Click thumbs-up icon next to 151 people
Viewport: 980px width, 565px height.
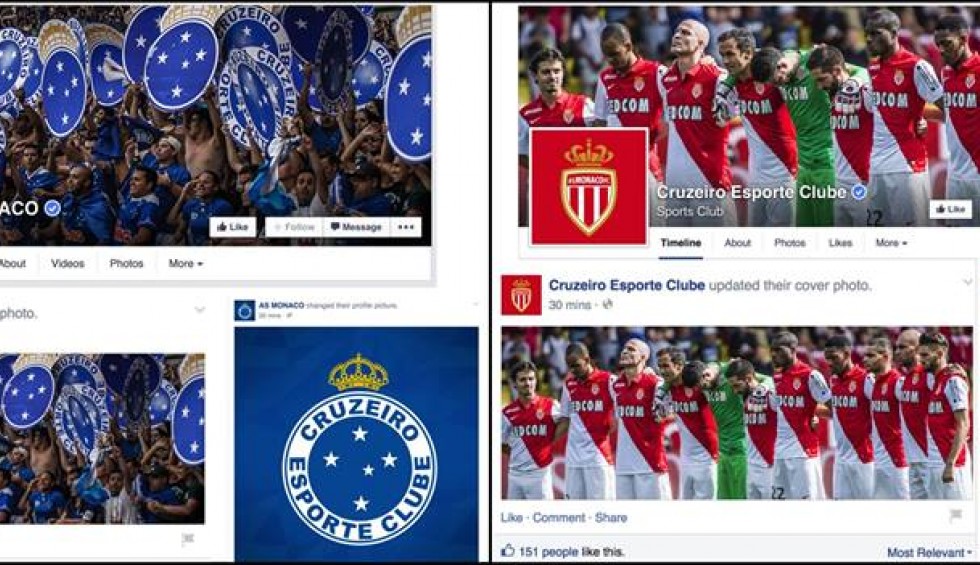click(x=508, y=551)
